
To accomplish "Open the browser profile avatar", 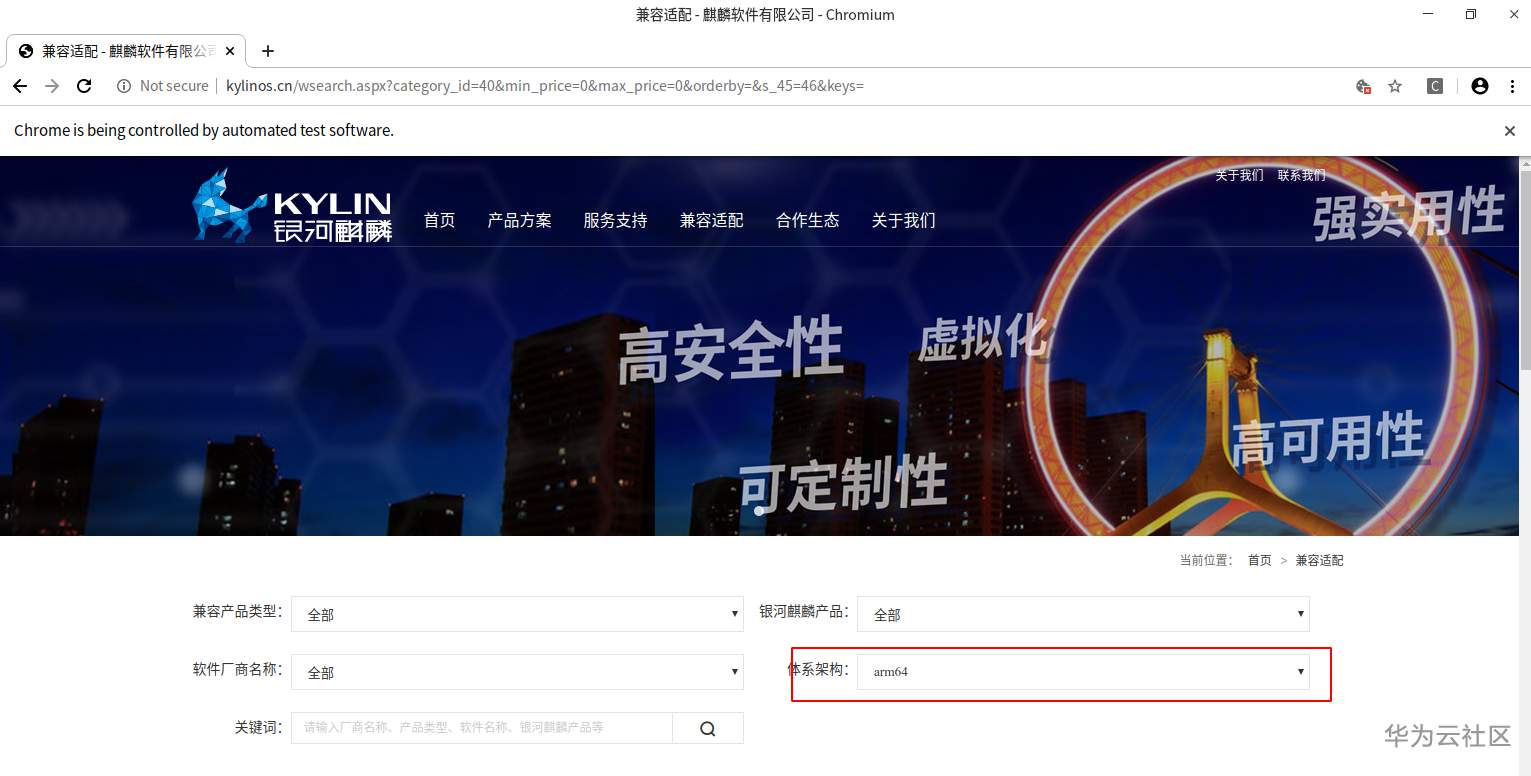I will tap(1480, 86).
